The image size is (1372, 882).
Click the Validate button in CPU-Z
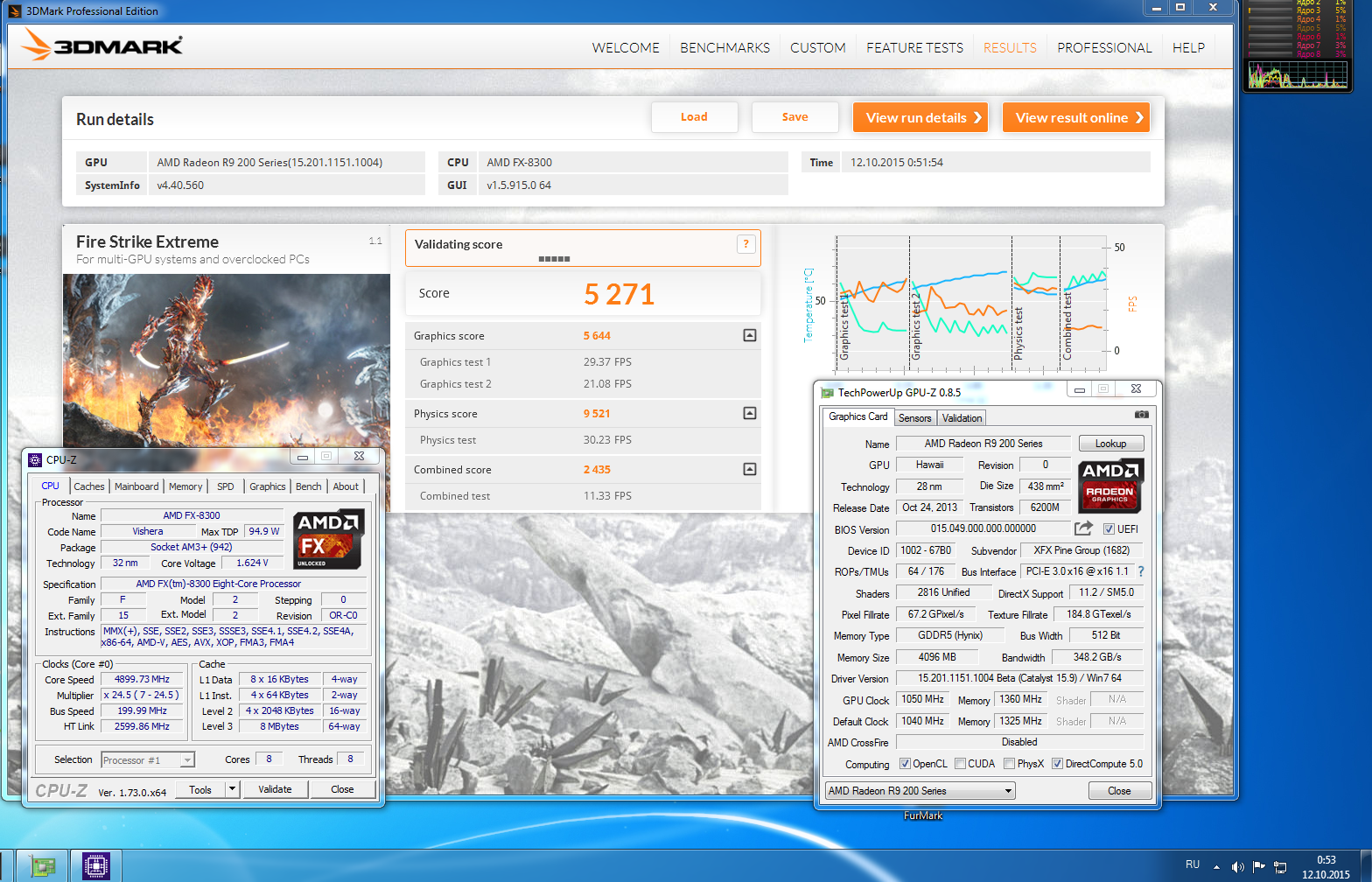click(x=275, y=789)
